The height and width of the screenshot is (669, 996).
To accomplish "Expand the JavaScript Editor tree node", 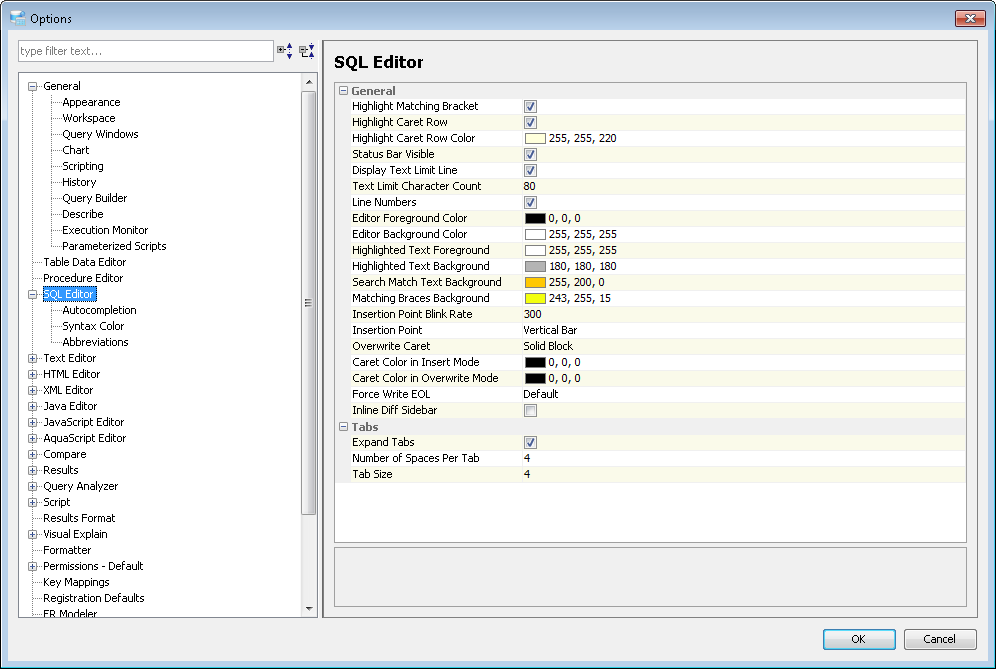I will (x=32, y=422).
